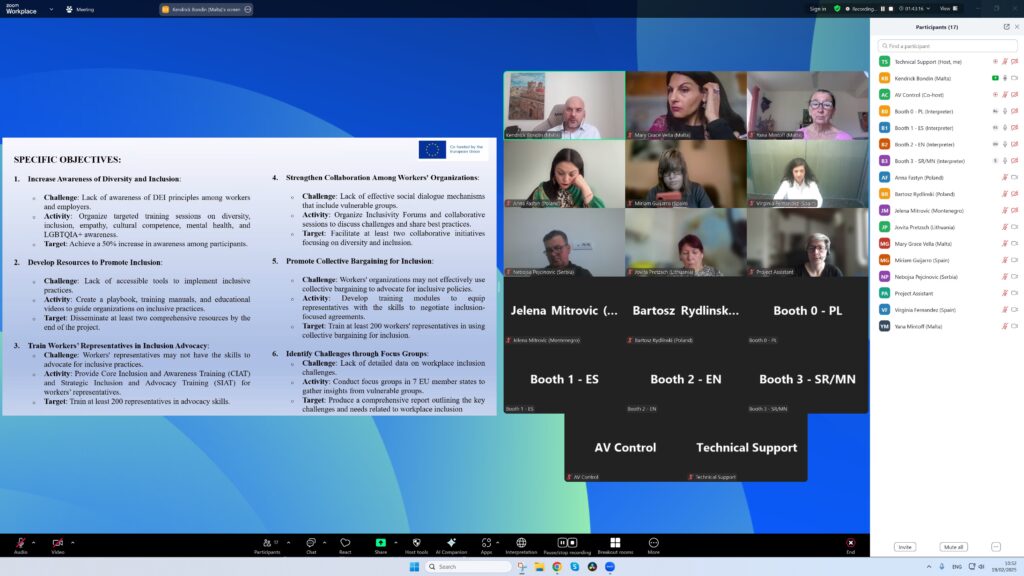This screenshot has height=576, width=1024.
Task: Click the green Share screen icon
Action: click(x=380, y=544)
